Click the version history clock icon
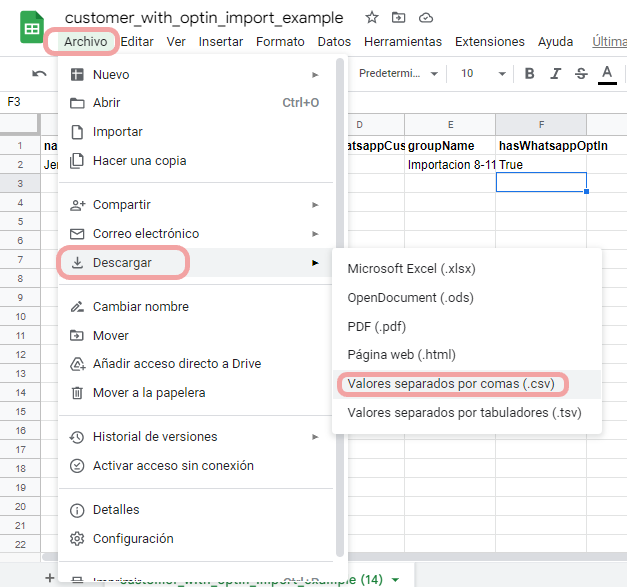627x587 pixels. 77,437
